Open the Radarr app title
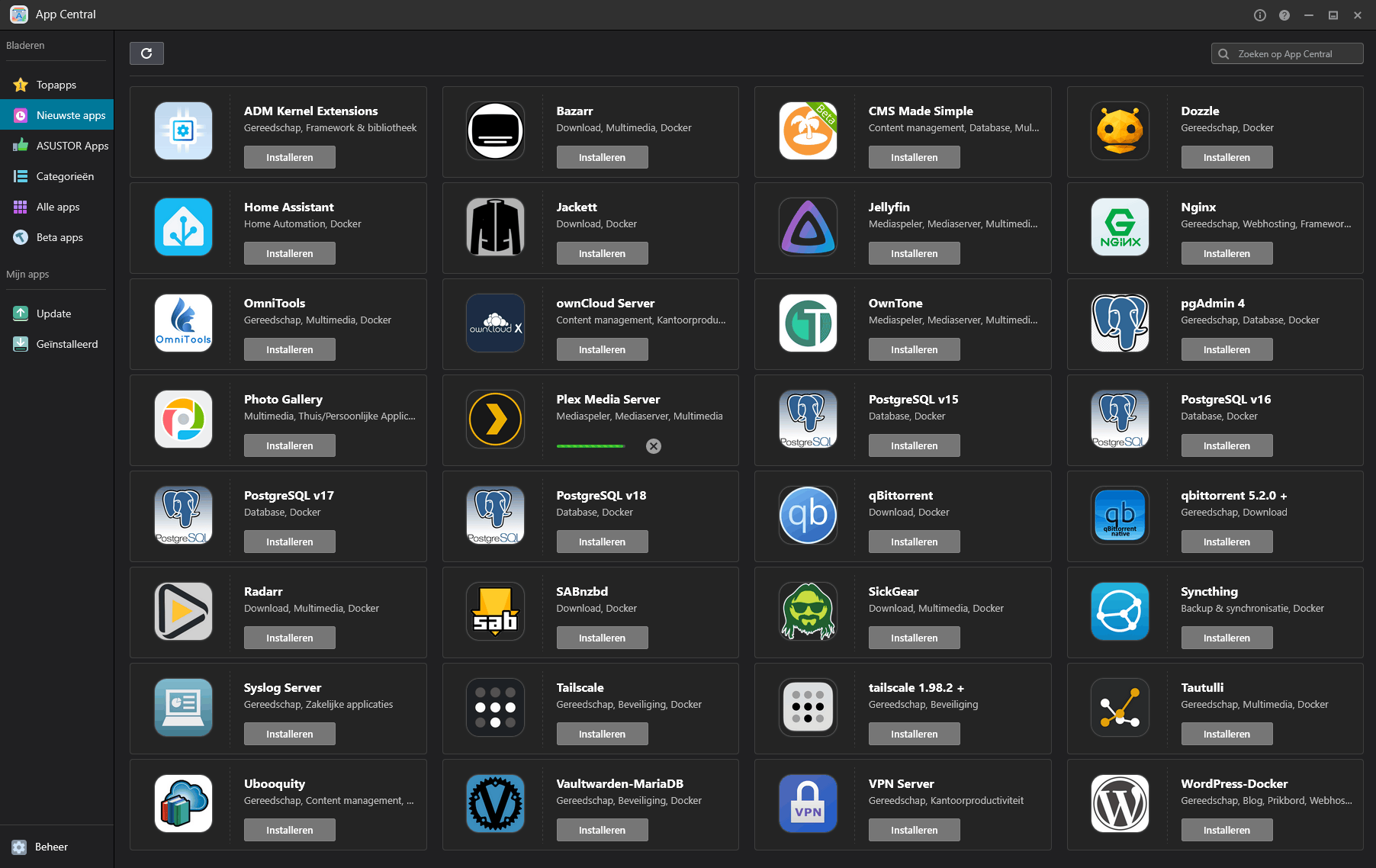The image size is (1376, 868). (x=263, y=591)
